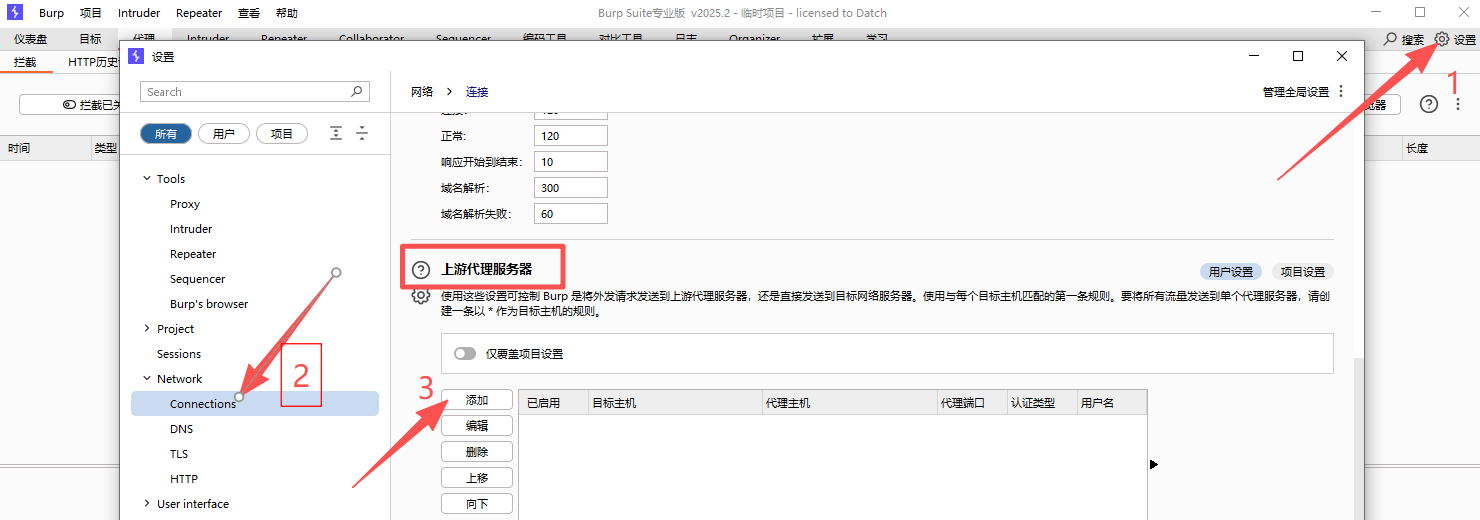Click the 已启用 column header

click(x=554, y=403)
